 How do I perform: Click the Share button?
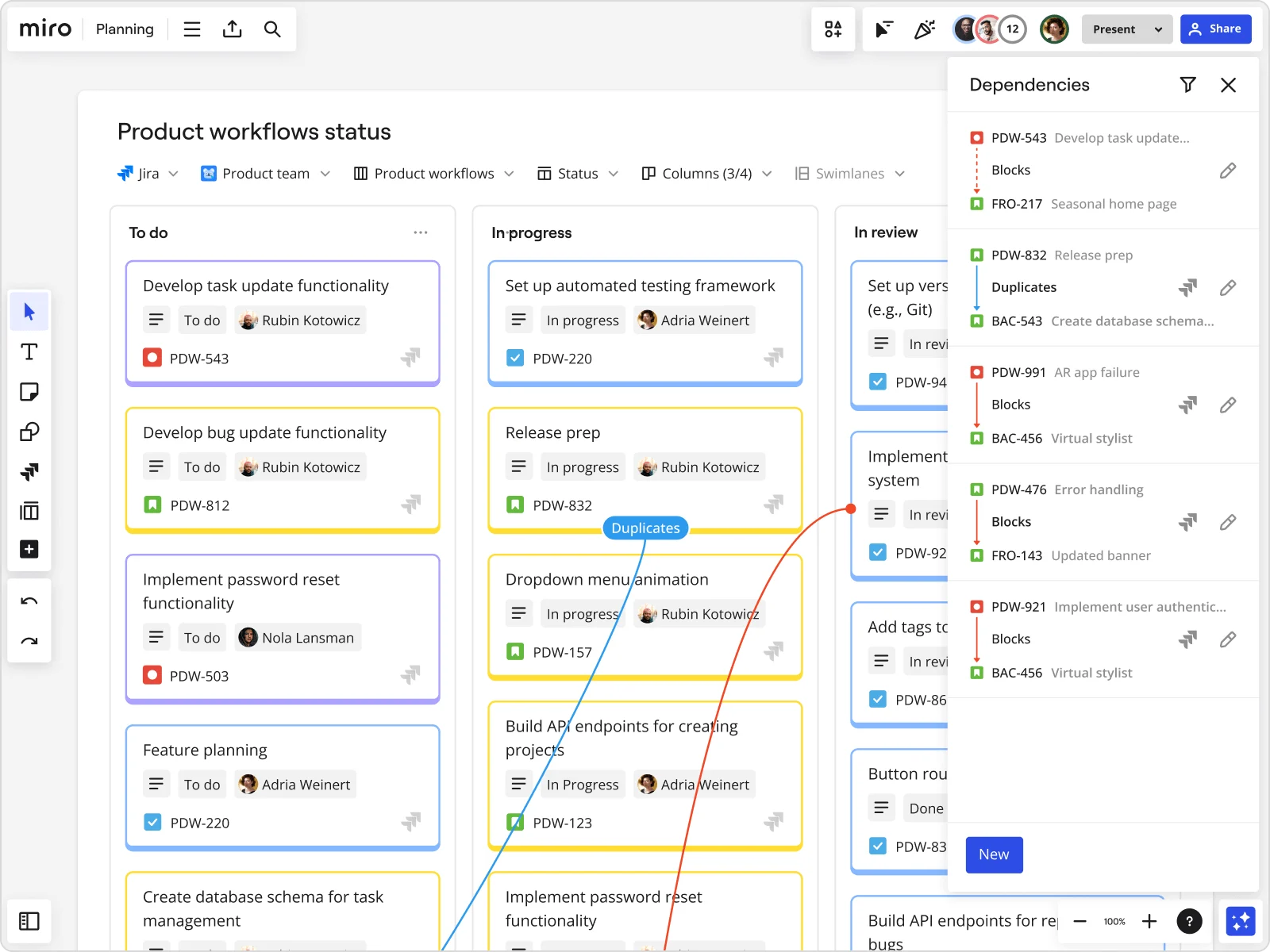click(1216, 29)
